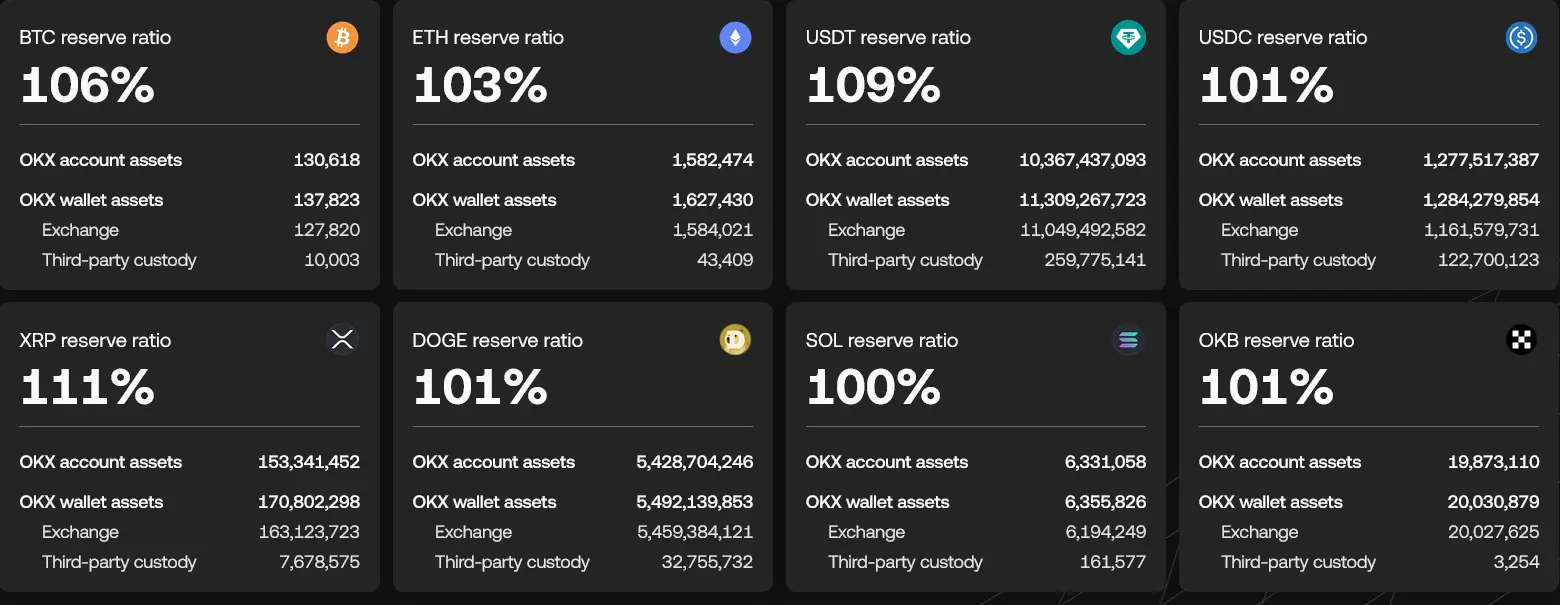Select the SOL 100% reserve ratio
1560x605 pixels.
click(x=873, y=388)
